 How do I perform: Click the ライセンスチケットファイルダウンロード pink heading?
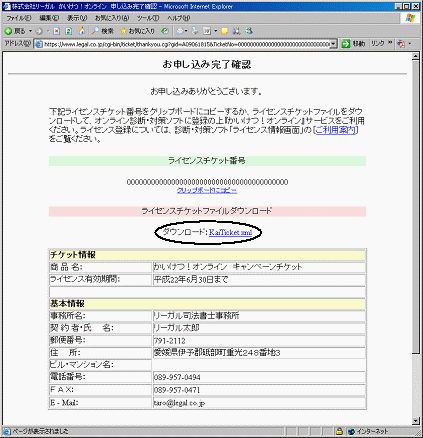click(x=207, y=211)
